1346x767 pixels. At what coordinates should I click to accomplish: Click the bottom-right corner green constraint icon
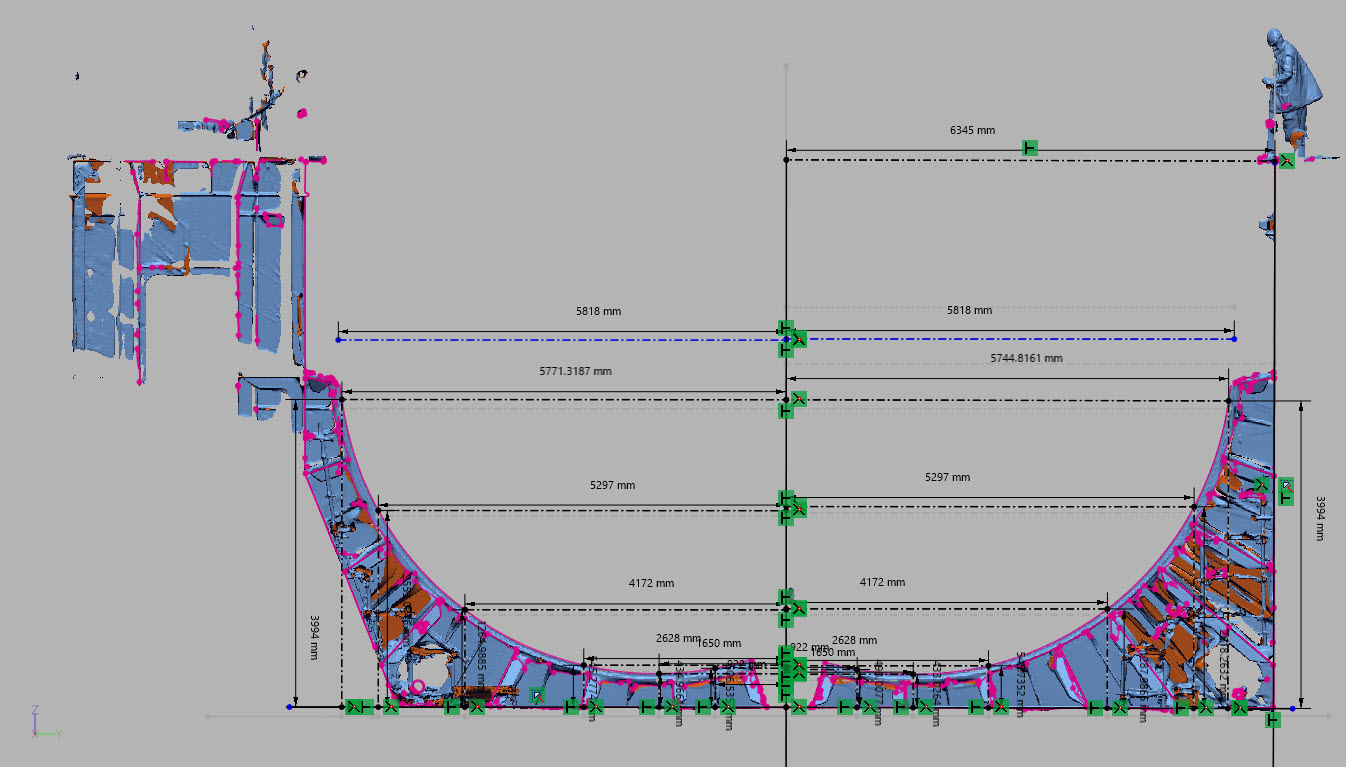(x=1272, y=718)
